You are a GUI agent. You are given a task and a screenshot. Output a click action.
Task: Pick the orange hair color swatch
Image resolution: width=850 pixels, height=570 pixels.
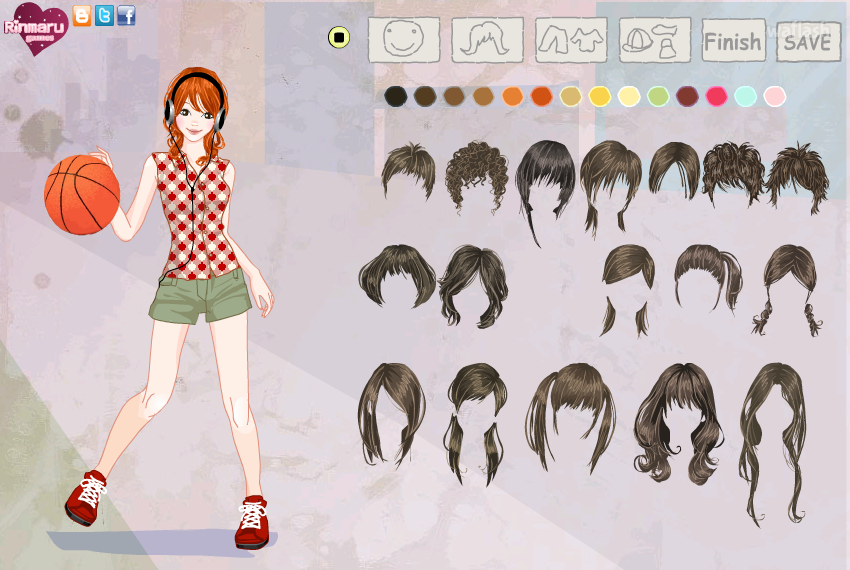[512, 97]
